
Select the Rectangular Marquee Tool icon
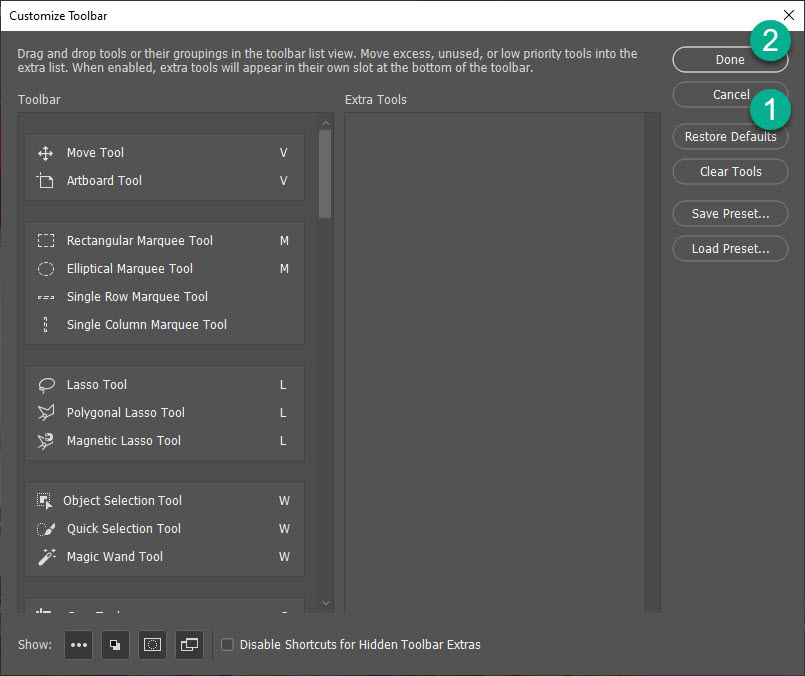[45, 241]
